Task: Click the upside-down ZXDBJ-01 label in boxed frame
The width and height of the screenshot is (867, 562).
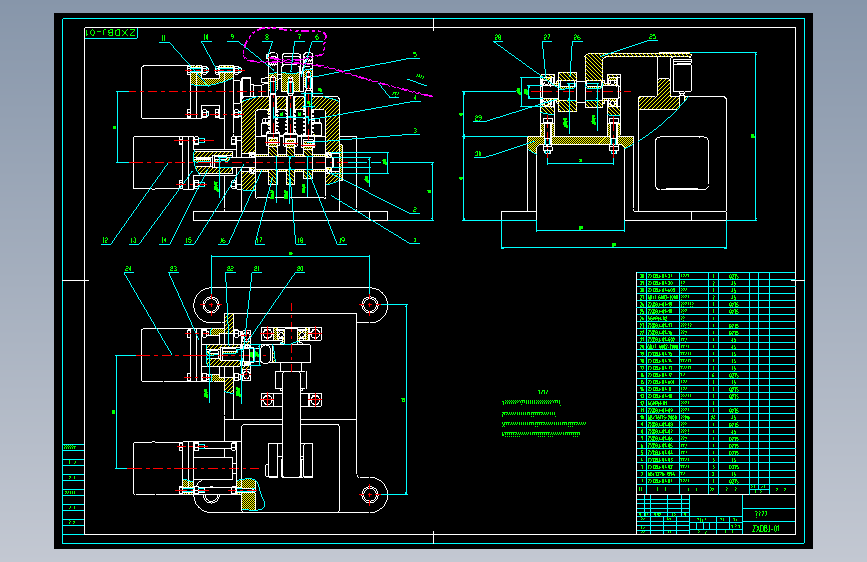Action: [x=111, y=33]
